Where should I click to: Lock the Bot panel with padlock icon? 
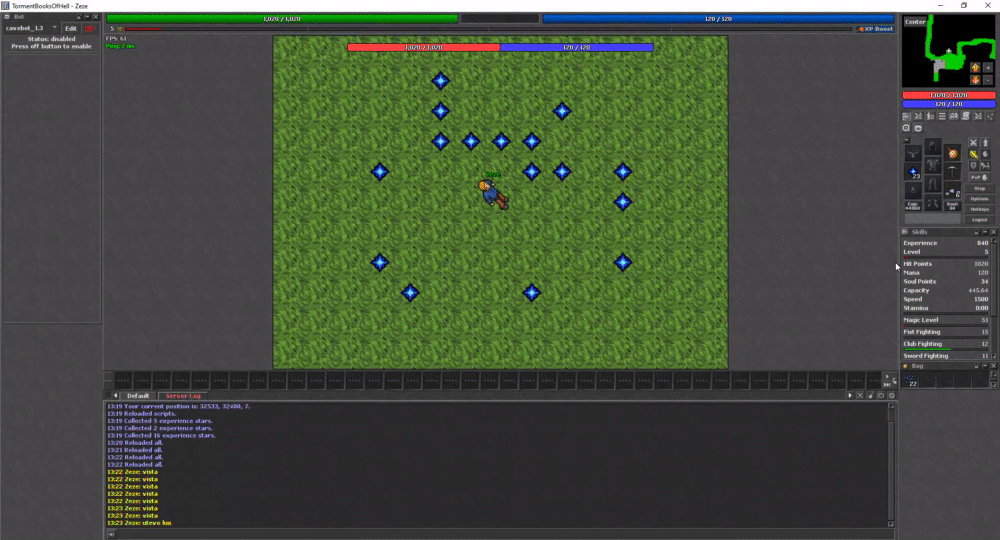click(x=79, y=17)
